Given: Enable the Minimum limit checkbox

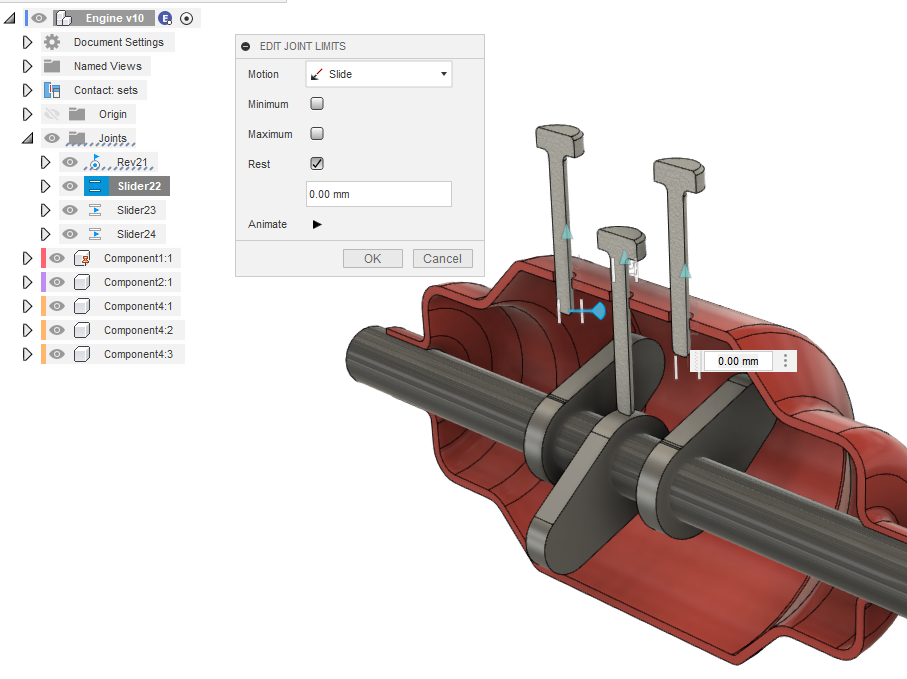Looking at the screenshot, I should tap(317, 104).
